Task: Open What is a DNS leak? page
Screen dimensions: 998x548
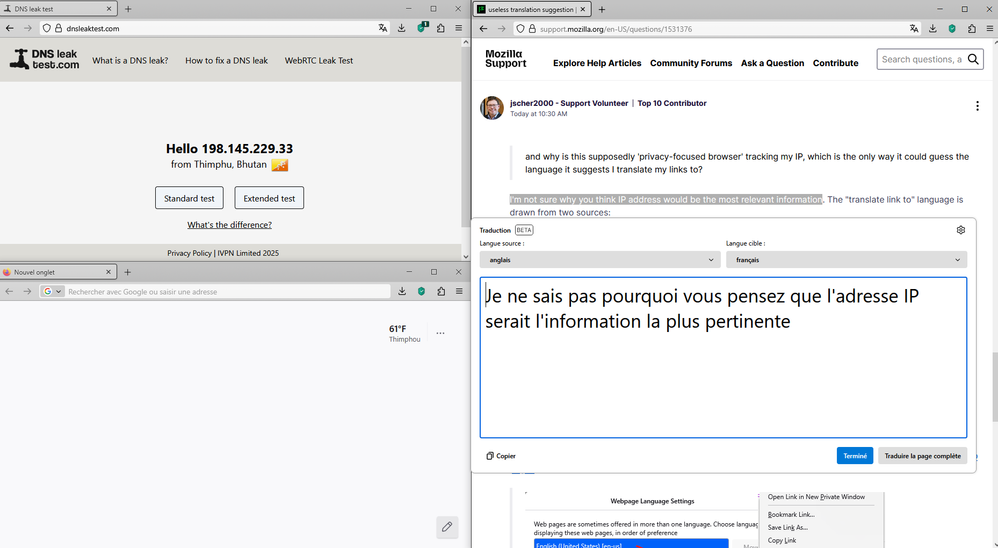Action: (130, 60)
